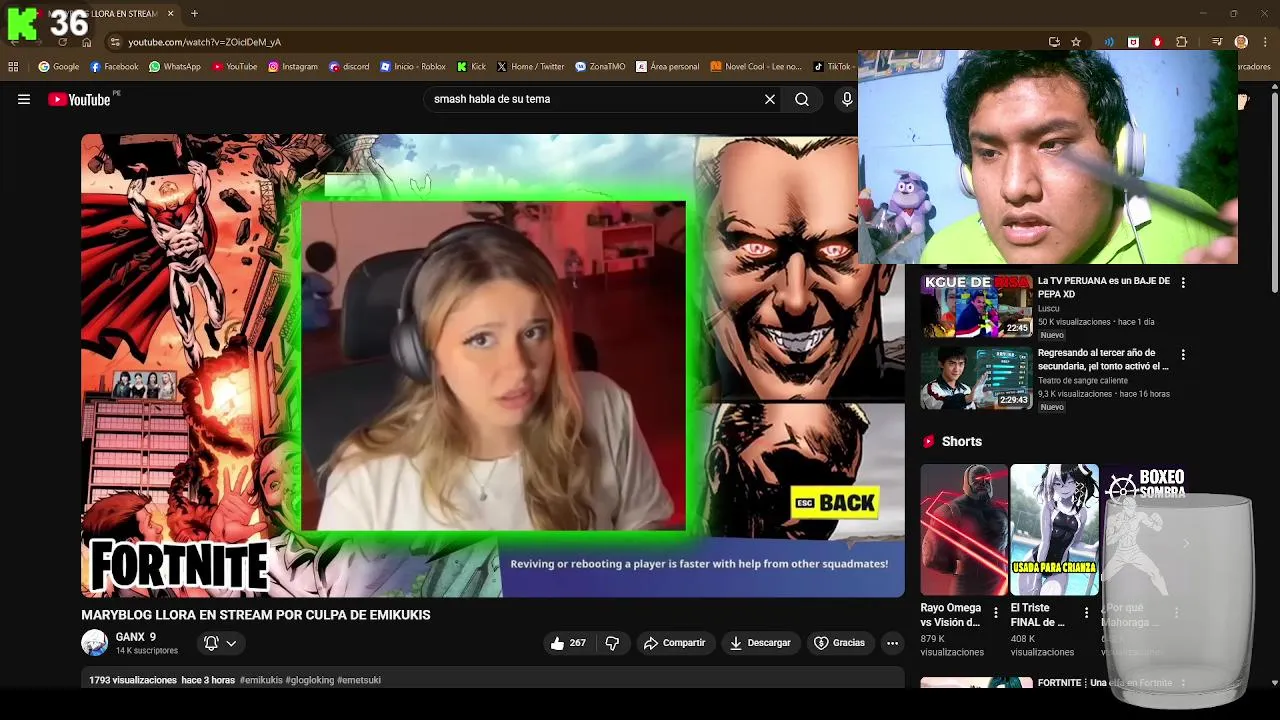View site information icon beside the URL

(x=116, y=42)
